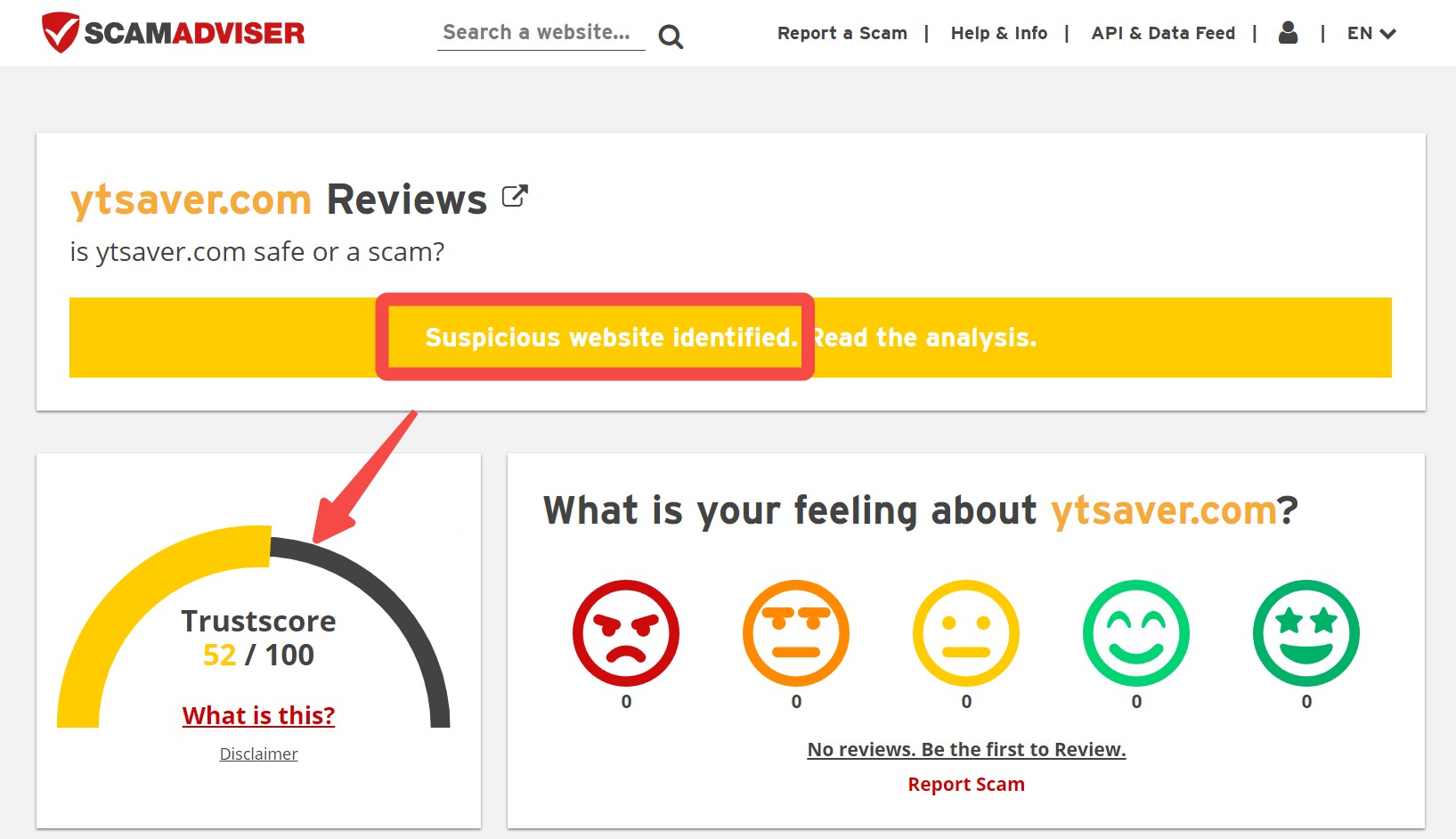Click No reviews. Be the first to Review
Viewport: 1456px width, 839px height.
(966, 750)
